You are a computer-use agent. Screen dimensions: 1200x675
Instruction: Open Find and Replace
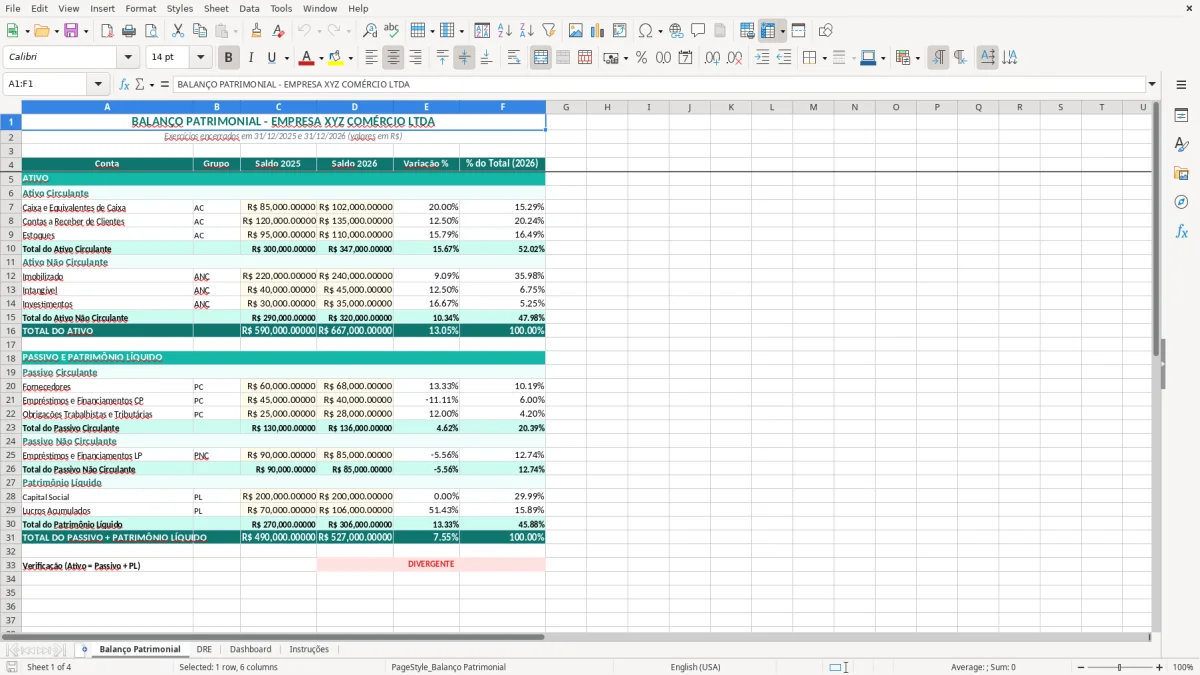(370, 31)
